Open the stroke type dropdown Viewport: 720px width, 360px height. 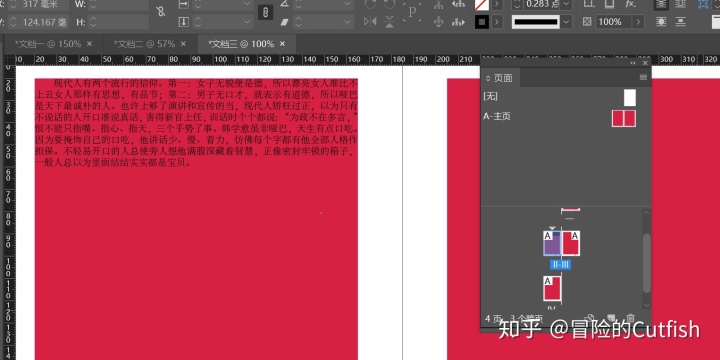[566, 22]
